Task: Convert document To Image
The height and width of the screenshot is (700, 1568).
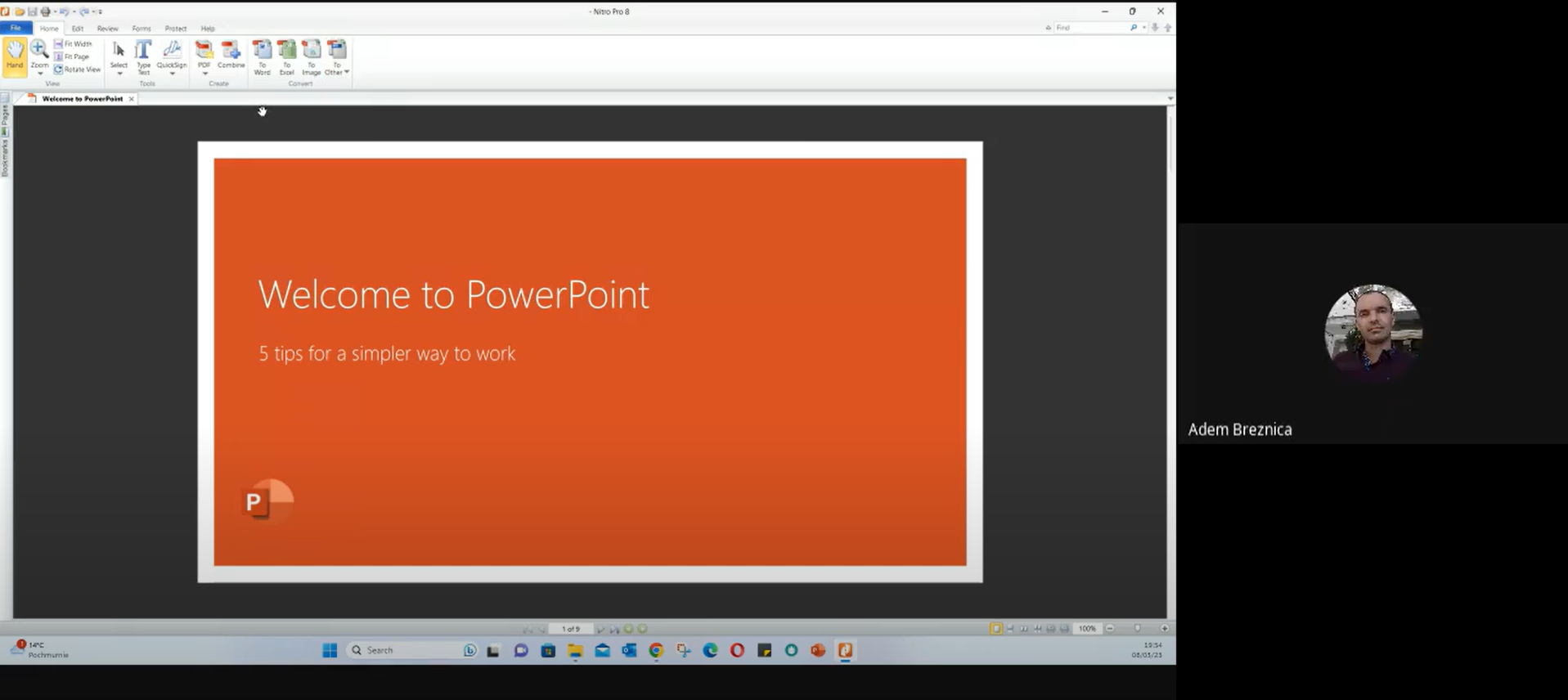Action: [x=312, y=57]
